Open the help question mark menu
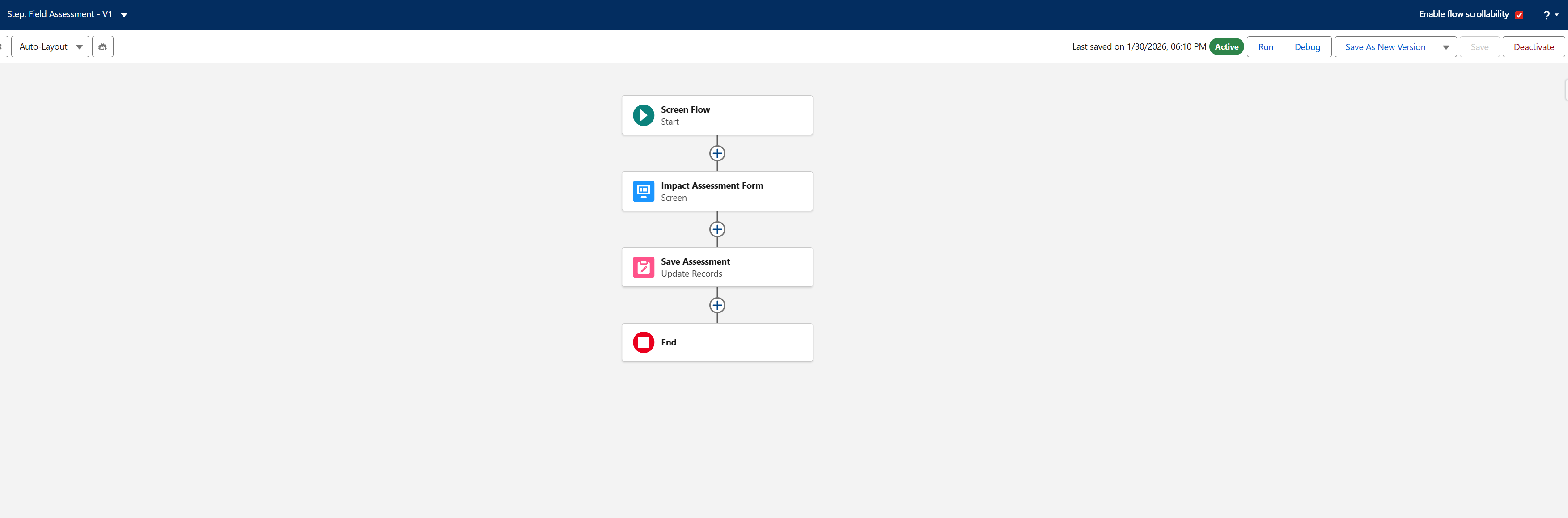The image size is (1568, 518). [x=1550, y=15]
